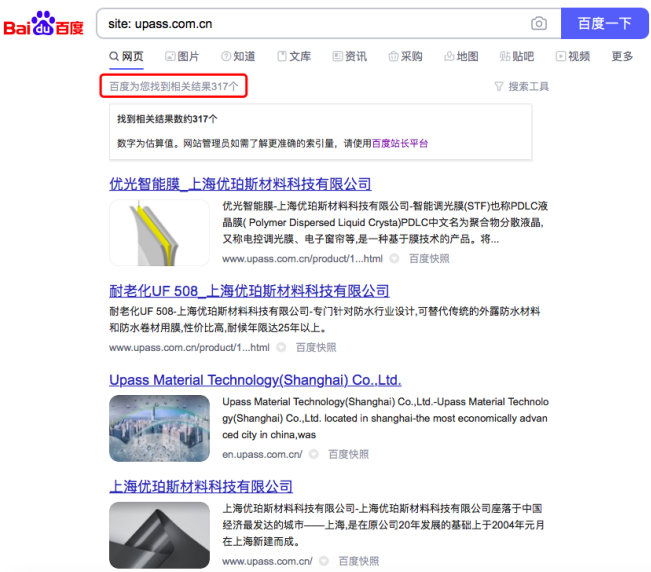The image size is (651, 572).
Task: Open result 优光智能膜_上海优珀斯材料科技有限公司
Action: click(240, 184)
